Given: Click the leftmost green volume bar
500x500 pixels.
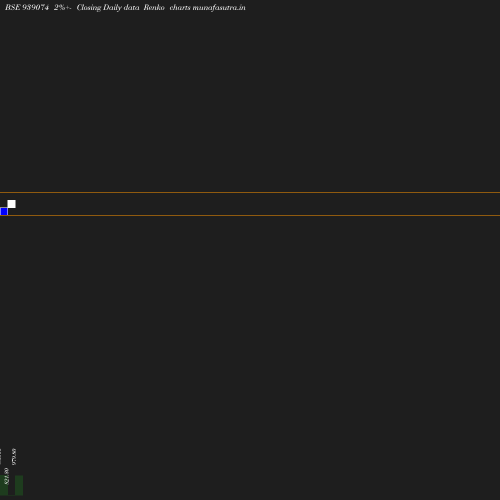Looking at the screenshot, I should [4, 485].
